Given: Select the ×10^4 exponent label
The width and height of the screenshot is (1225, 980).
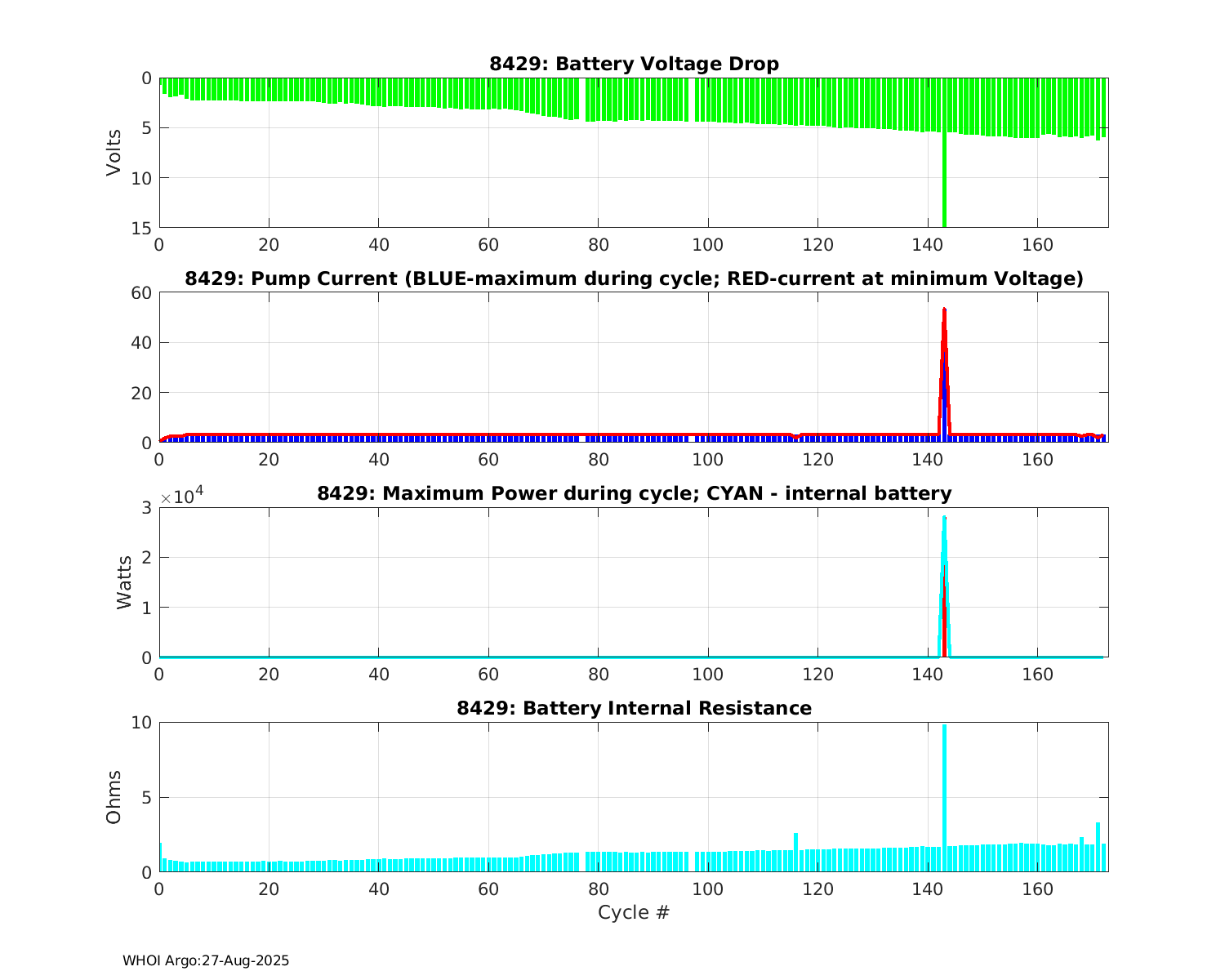Looking at the screenshot, I should (x=180, y=497).
